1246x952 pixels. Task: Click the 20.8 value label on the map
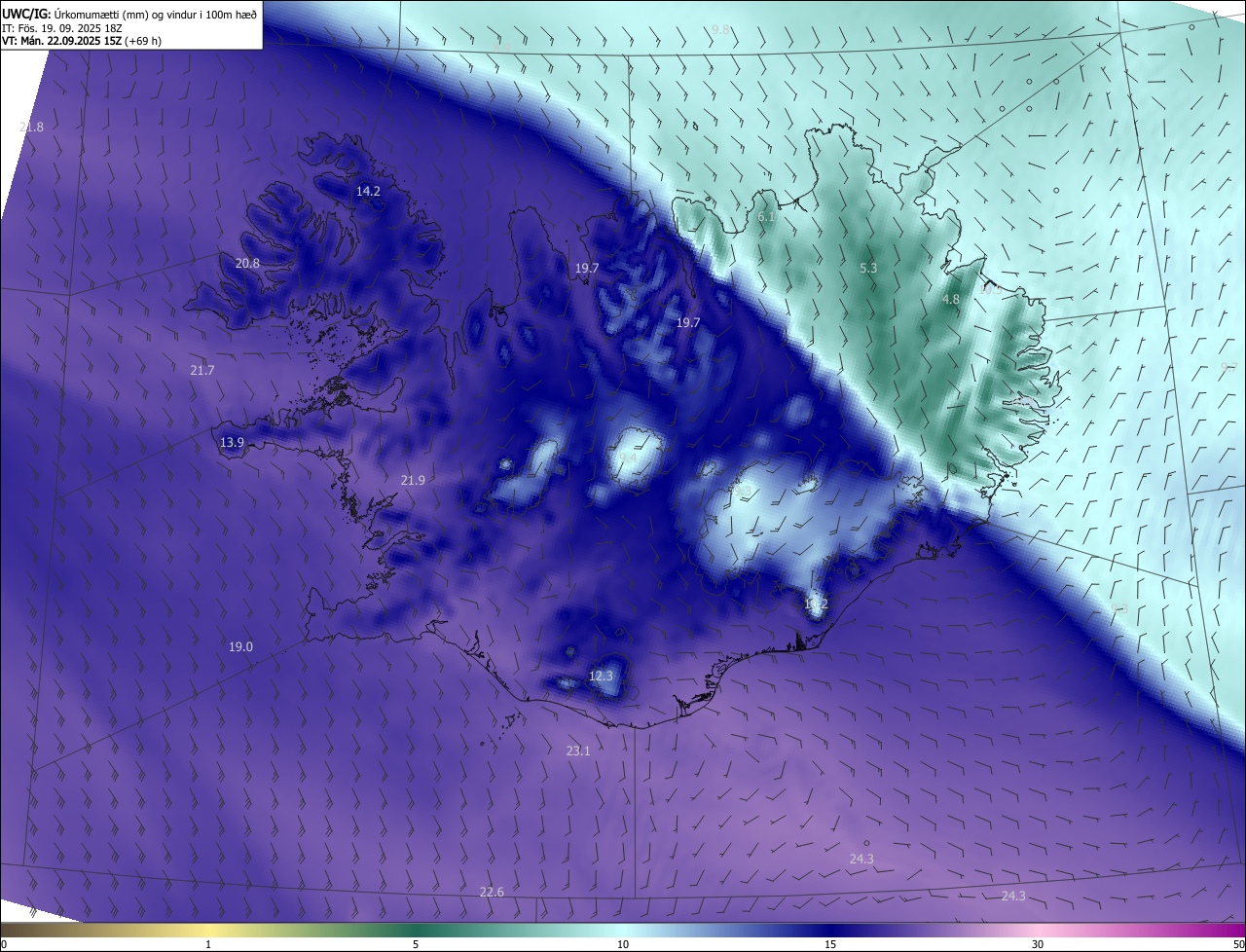coord(247,263)
